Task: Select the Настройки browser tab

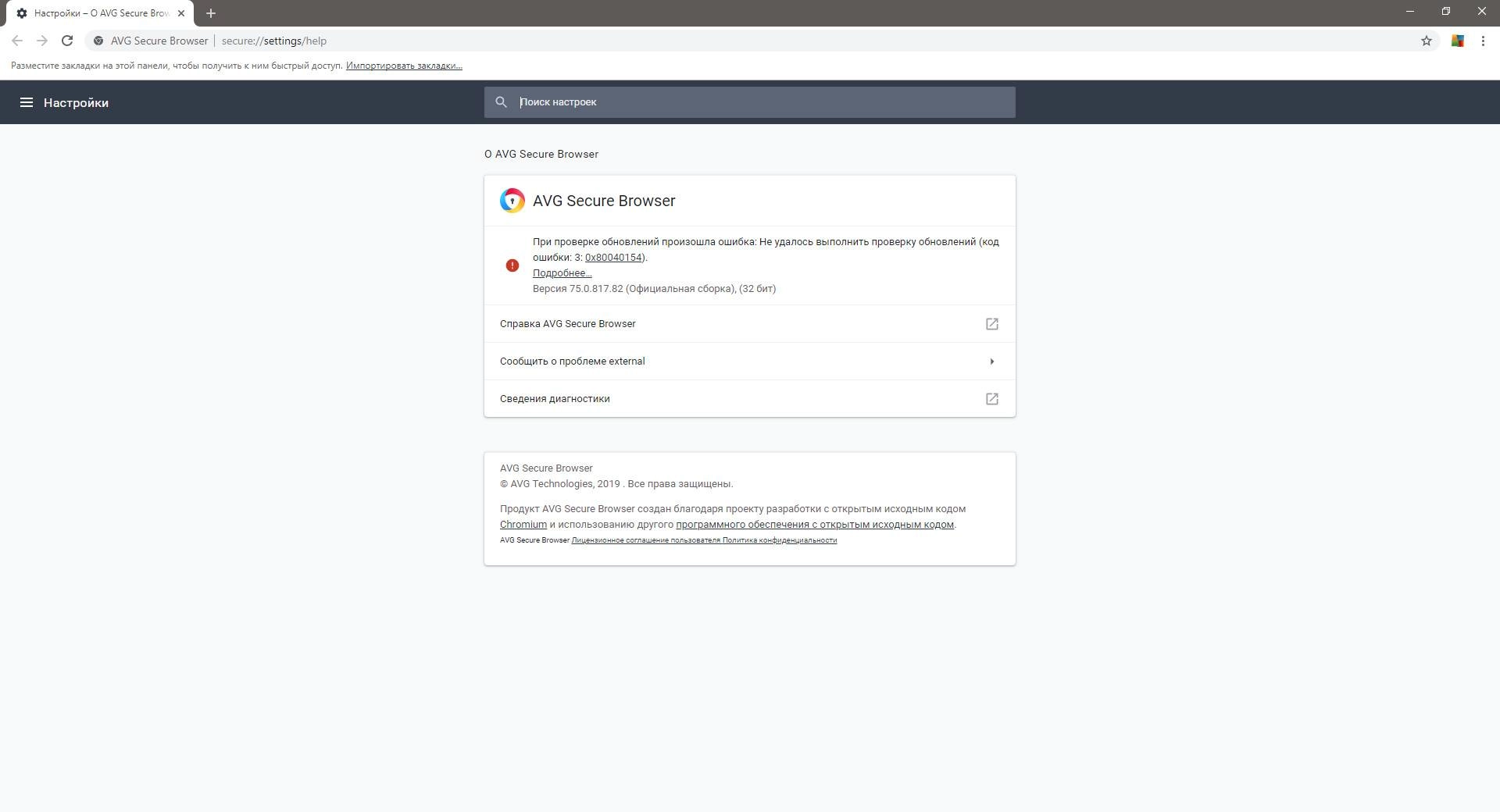Action: click(x=102, y=13)
